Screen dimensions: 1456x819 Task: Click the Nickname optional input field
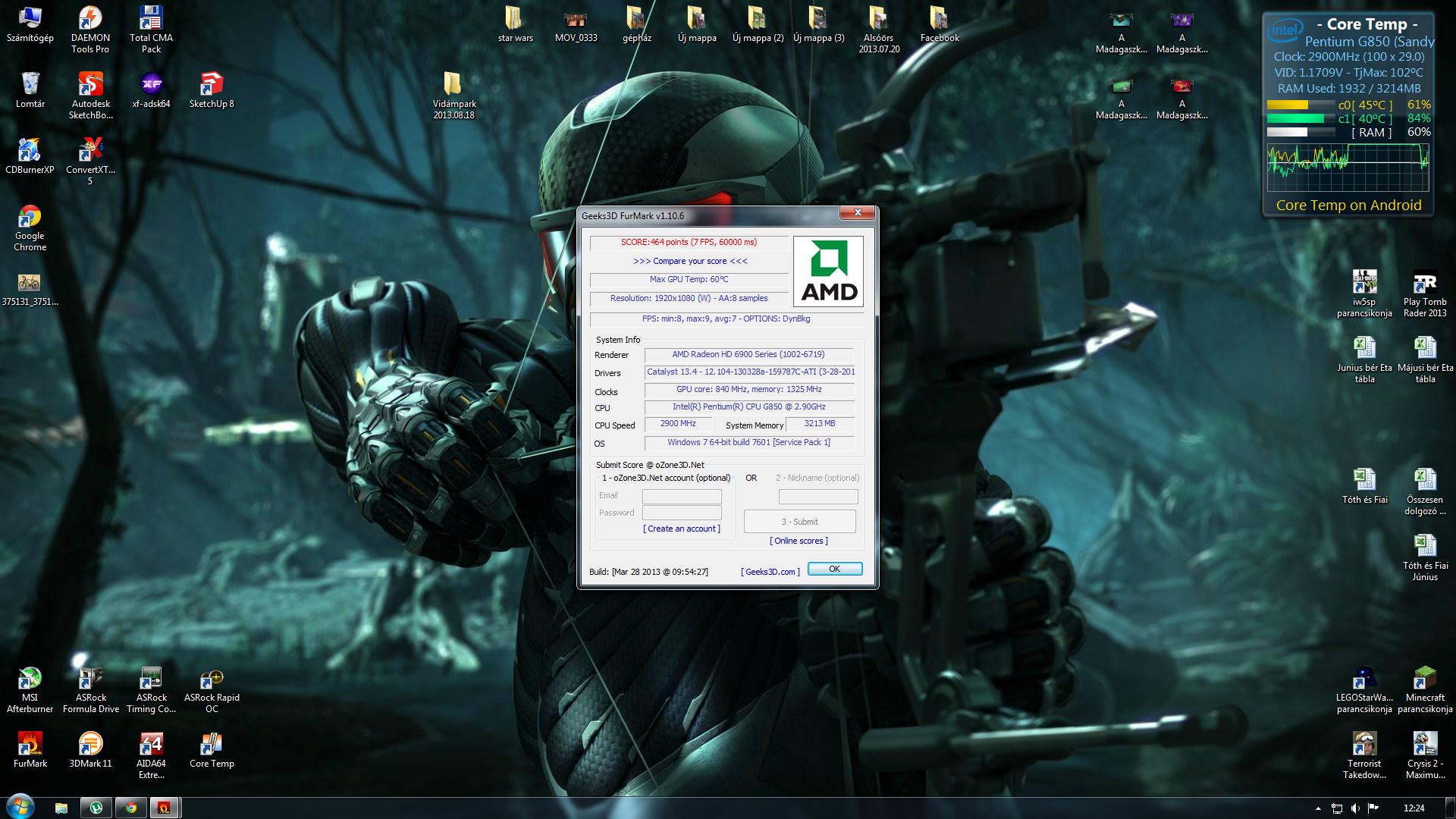pos(817,496)
